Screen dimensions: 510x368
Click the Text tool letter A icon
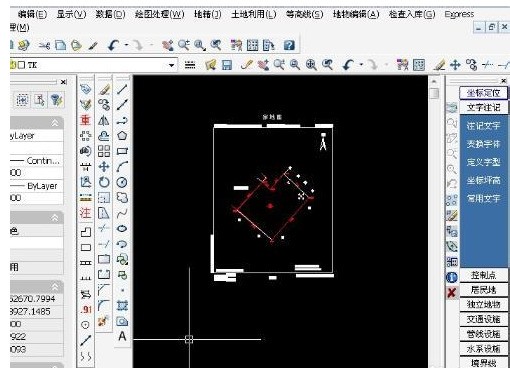coord(122,336)
